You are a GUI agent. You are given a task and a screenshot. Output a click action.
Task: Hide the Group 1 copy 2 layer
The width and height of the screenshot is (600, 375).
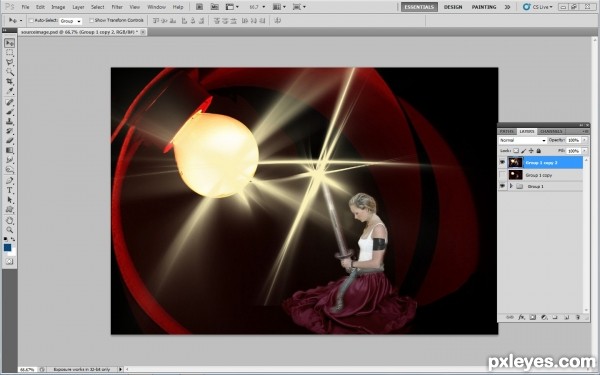502,163
